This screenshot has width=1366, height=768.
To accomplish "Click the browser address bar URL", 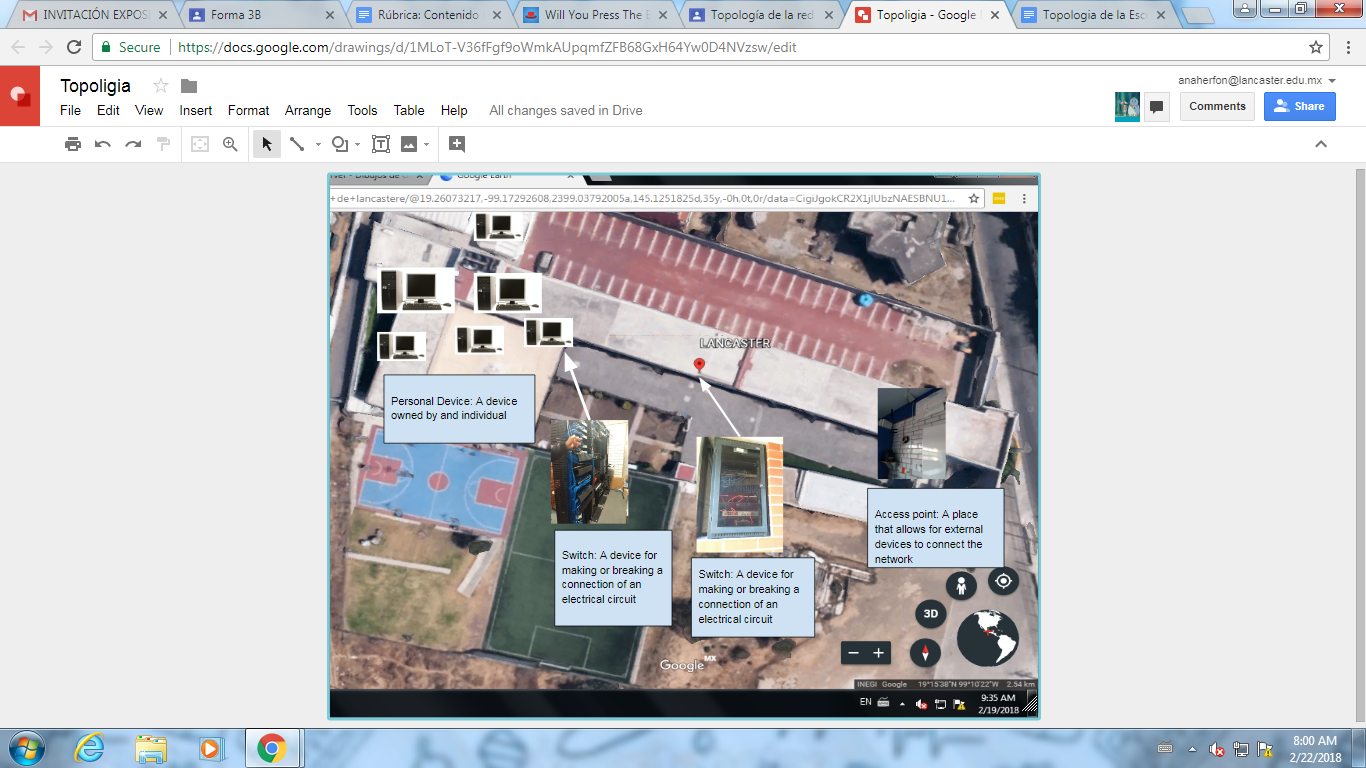I will (487, 47).
